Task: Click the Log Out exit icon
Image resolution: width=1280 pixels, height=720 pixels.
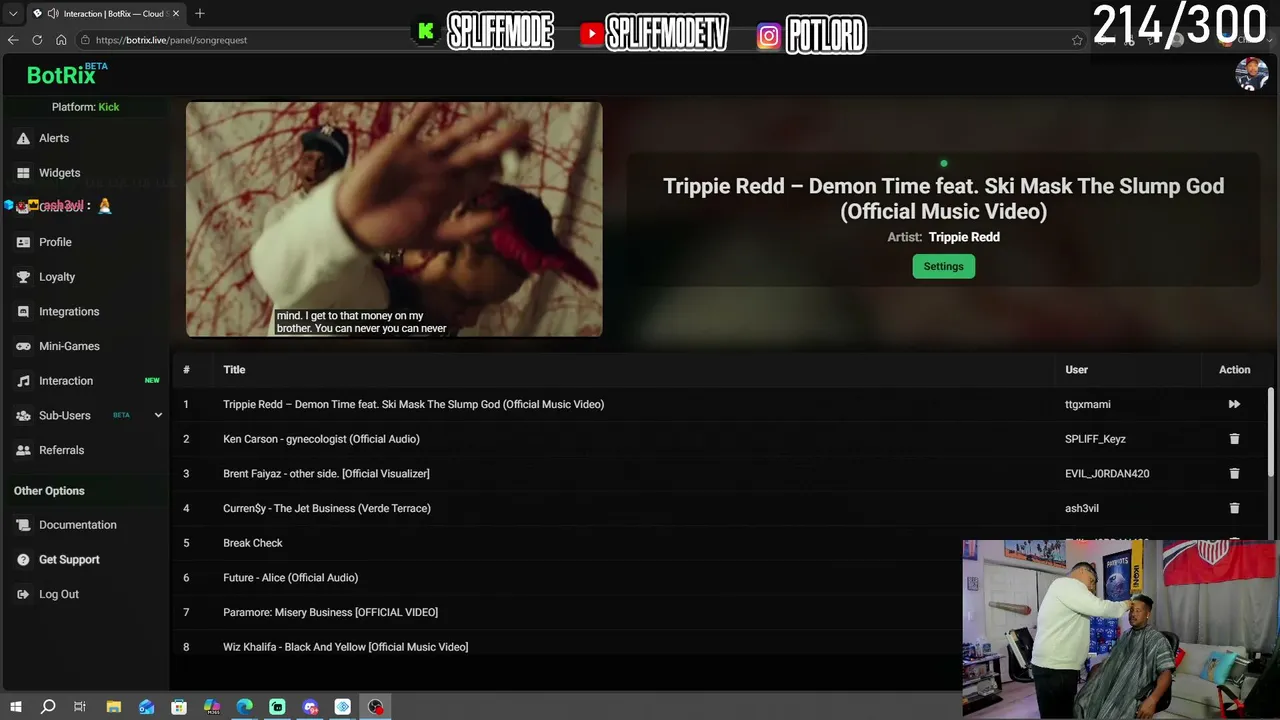Action: click(x=23, y=594)
